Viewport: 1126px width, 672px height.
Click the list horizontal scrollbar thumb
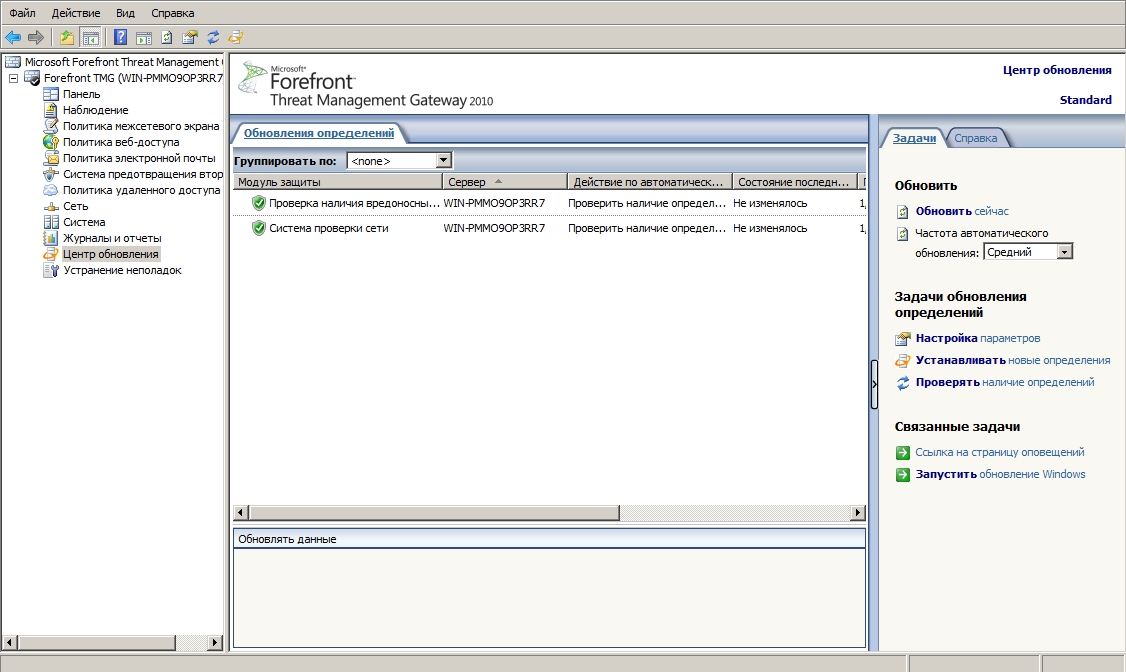point(434,513)
